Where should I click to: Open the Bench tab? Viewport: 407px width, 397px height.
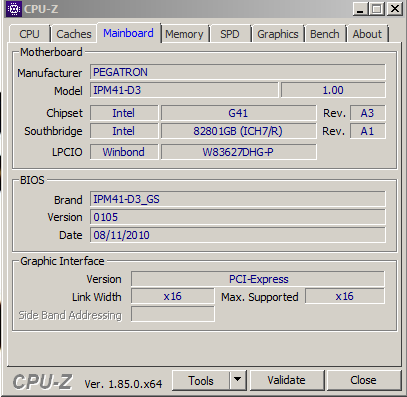point(325,34)
